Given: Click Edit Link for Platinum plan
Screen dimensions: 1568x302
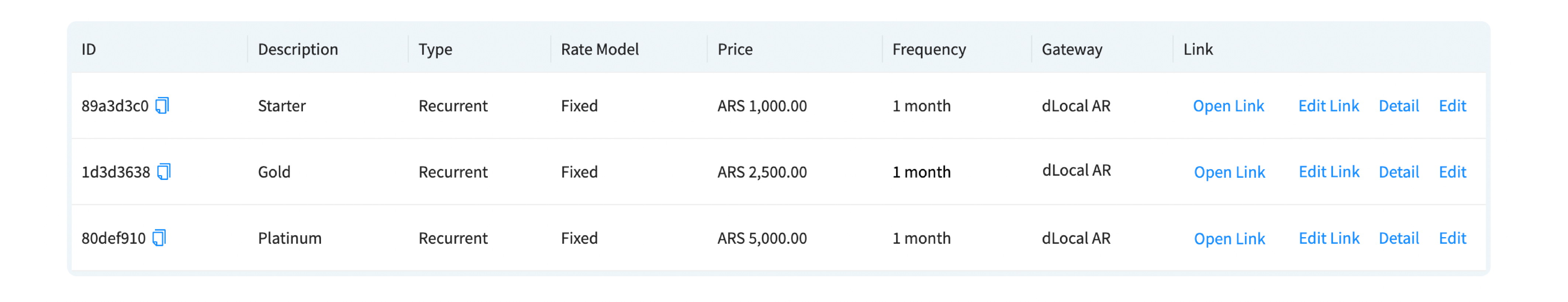Looking at the screenshot, I should pos(1329,239).
